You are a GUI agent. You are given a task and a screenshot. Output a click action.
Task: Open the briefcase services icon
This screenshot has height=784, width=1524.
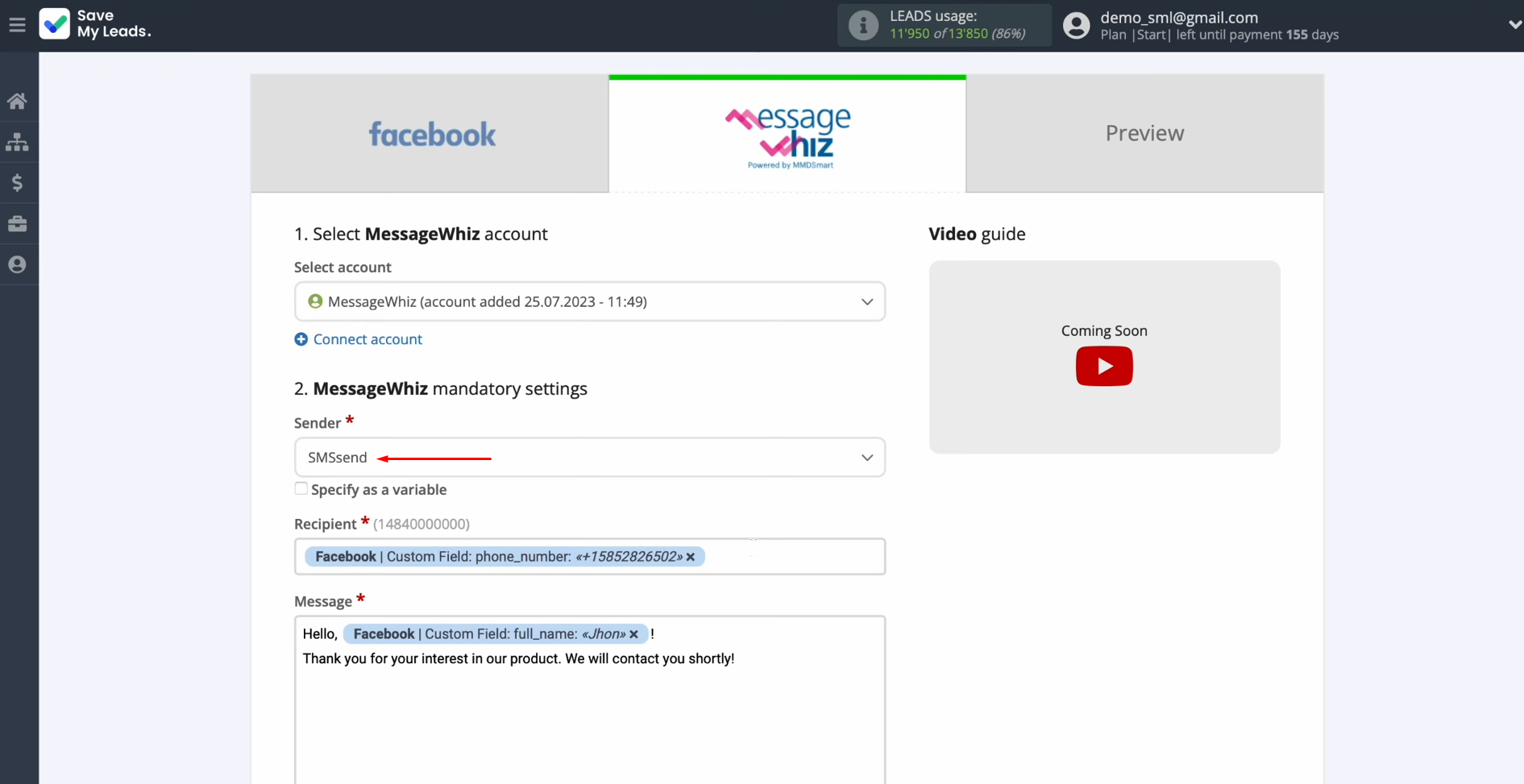pos(17,224)
